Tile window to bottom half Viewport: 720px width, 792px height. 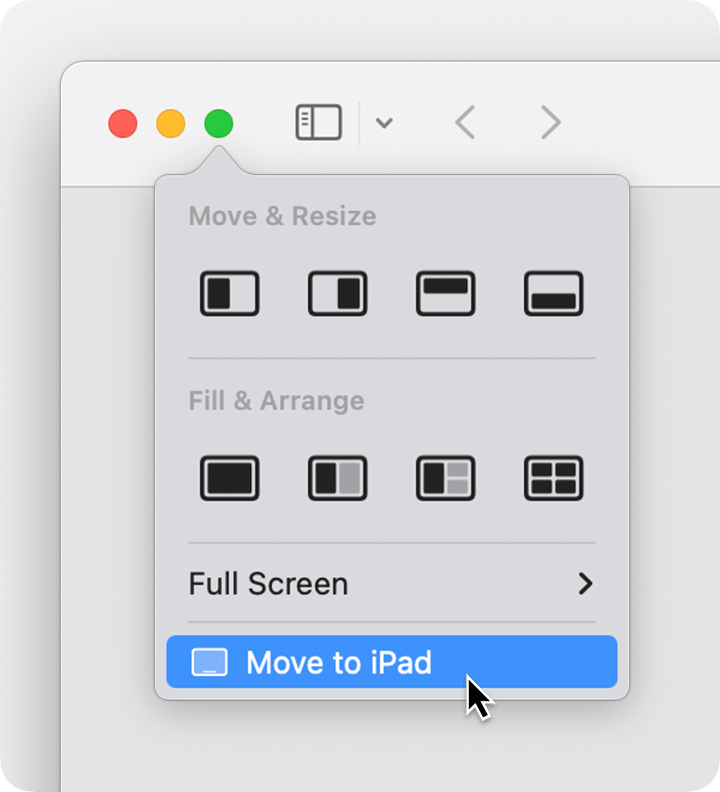pyautogui.click(x=554, y=293)
